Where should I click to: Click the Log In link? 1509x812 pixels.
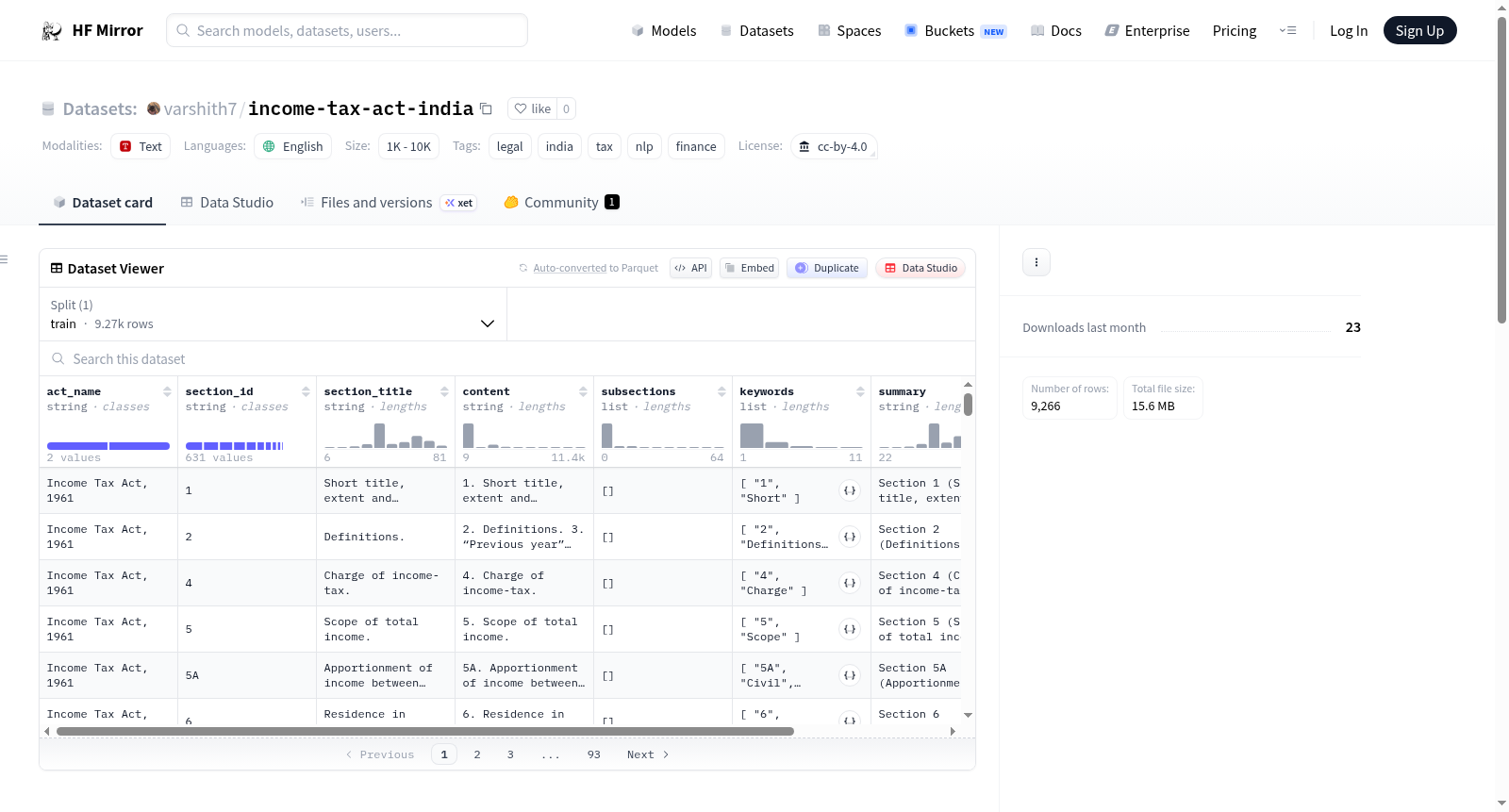click(x=1348, y=30)
